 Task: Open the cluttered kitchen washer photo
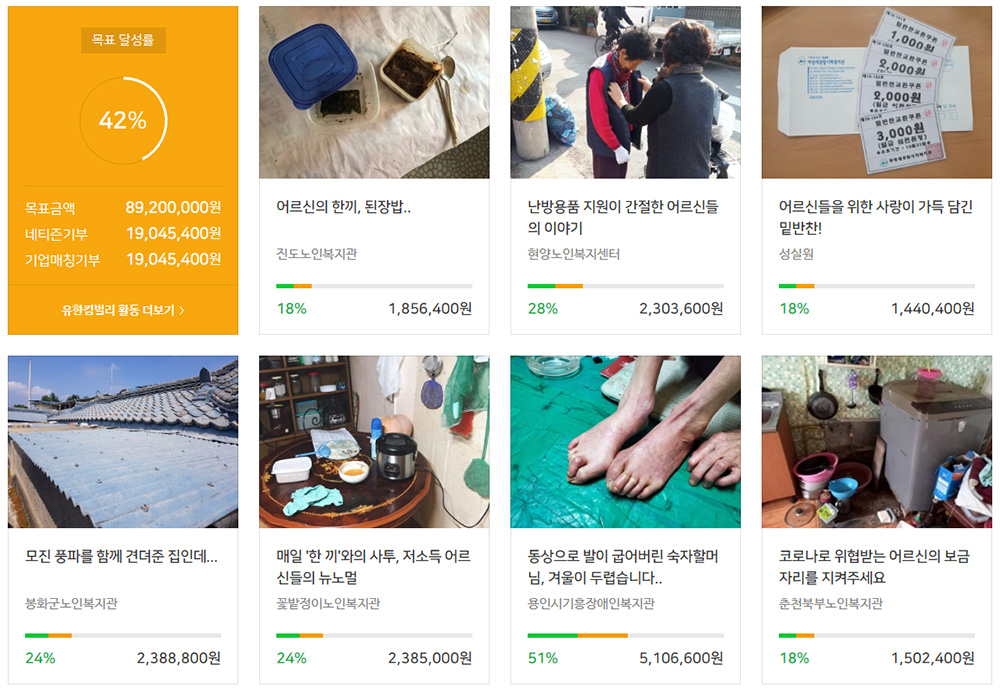[877, 442]
